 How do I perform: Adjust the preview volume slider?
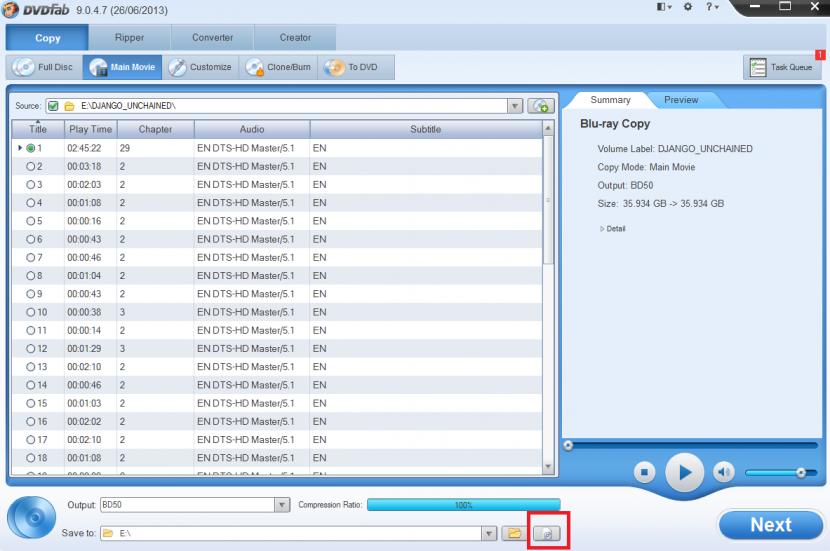(x=781, y=472)
